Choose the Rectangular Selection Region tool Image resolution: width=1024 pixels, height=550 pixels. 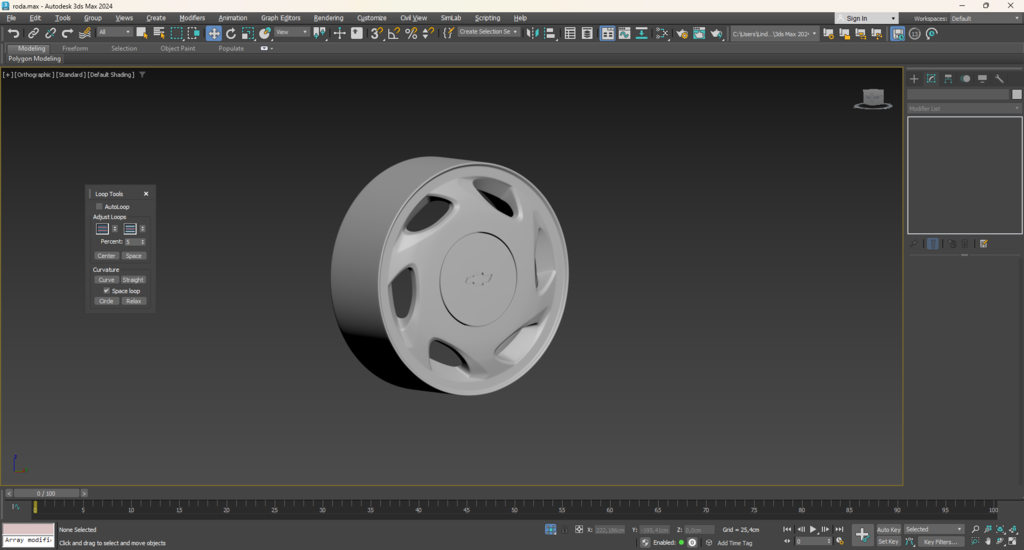tap(176, 33)
